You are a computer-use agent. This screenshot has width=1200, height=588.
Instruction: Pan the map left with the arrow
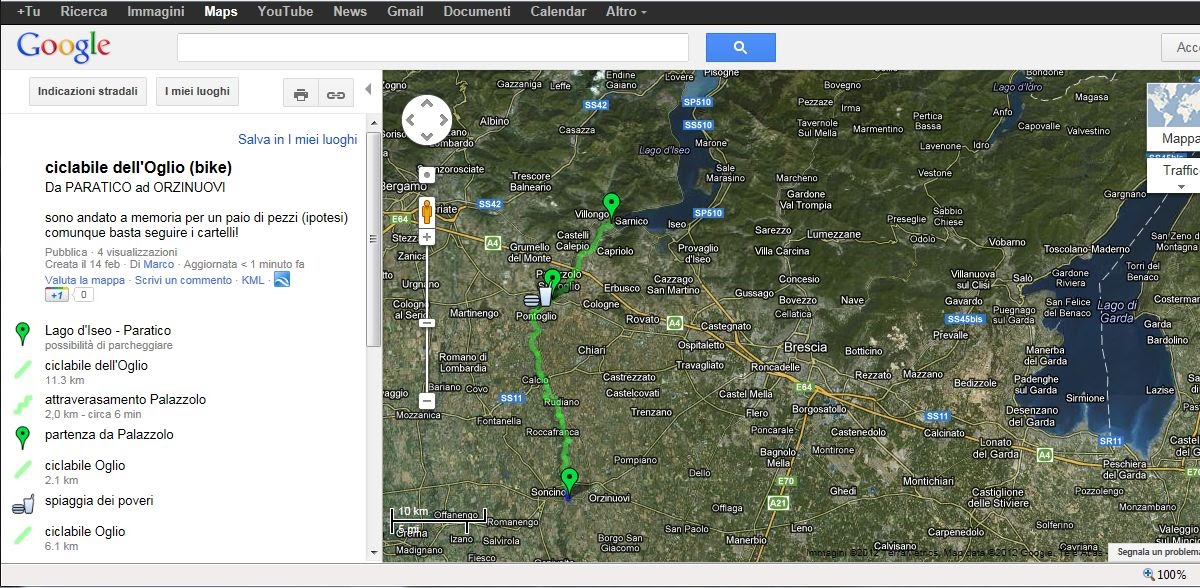[x=410, y=120]
